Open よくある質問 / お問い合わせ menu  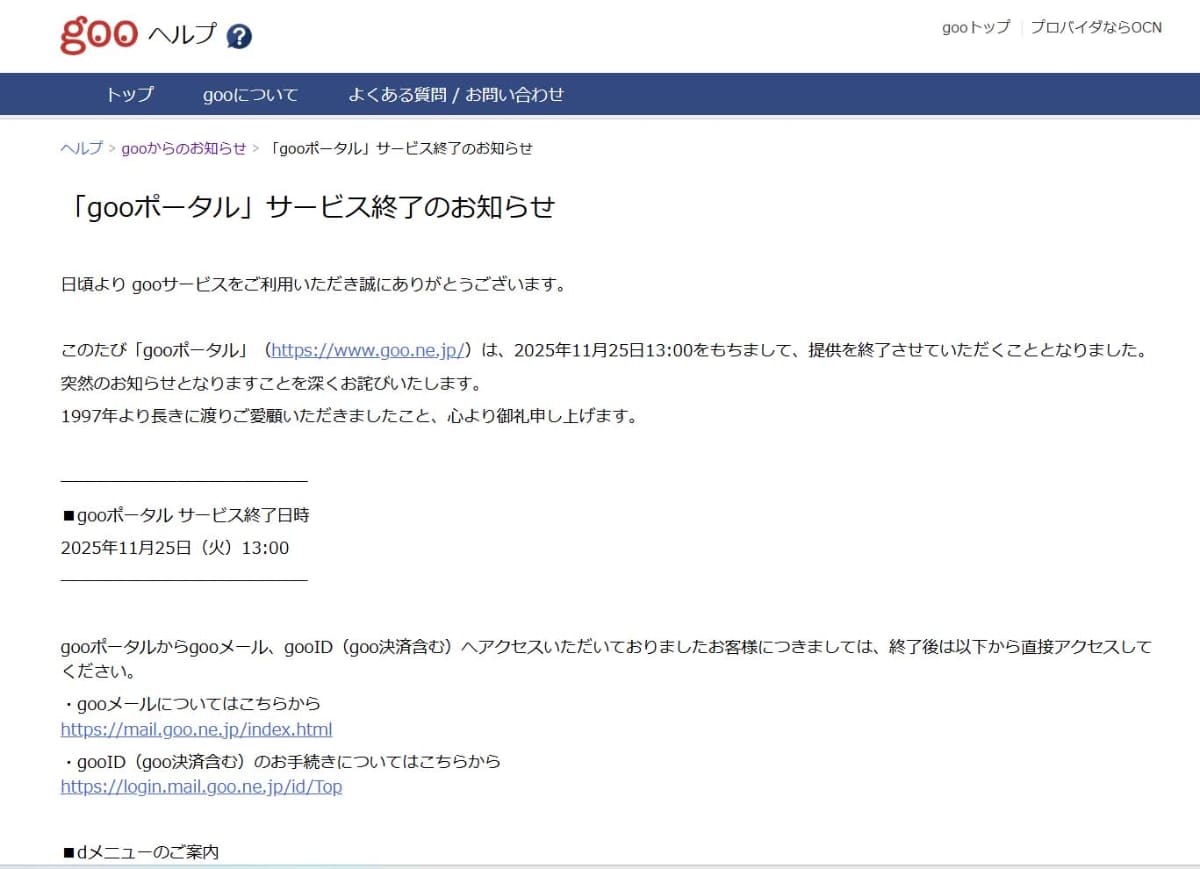pyautogui.click(x=456, y=94)
